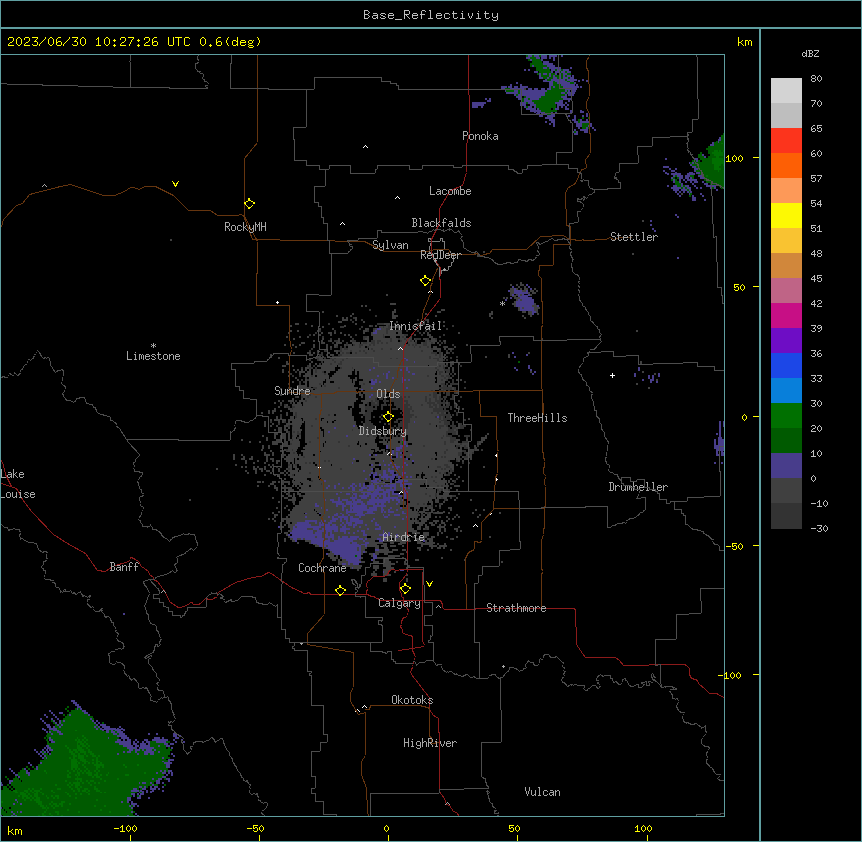Click the asterisk marker above Limestone
This screenshot has width=862, height=842.
pyautogui.click(x=153, y=346)
